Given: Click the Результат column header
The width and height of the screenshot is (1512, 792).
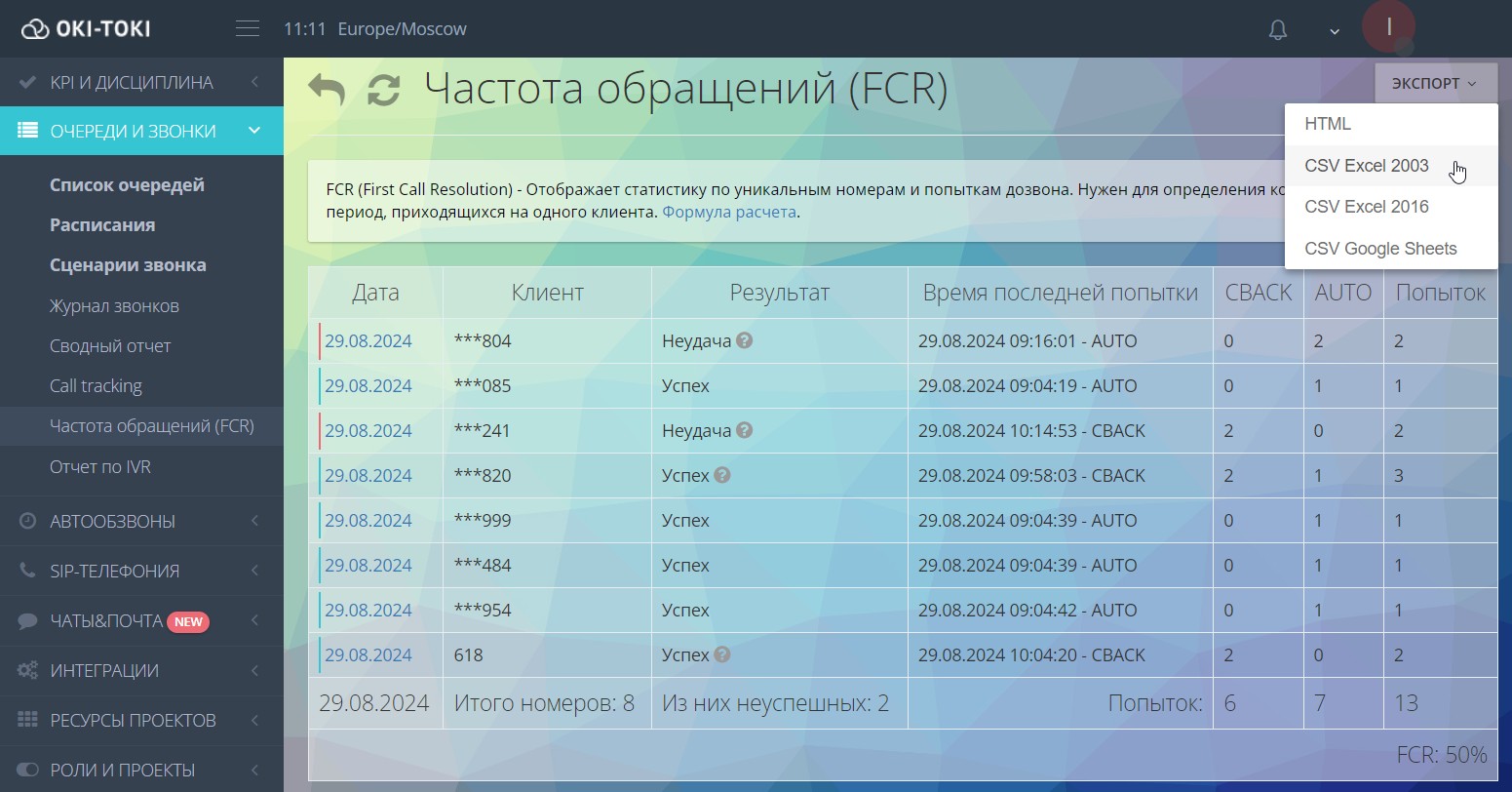Looking at the screenshot, I should (779, 293).
